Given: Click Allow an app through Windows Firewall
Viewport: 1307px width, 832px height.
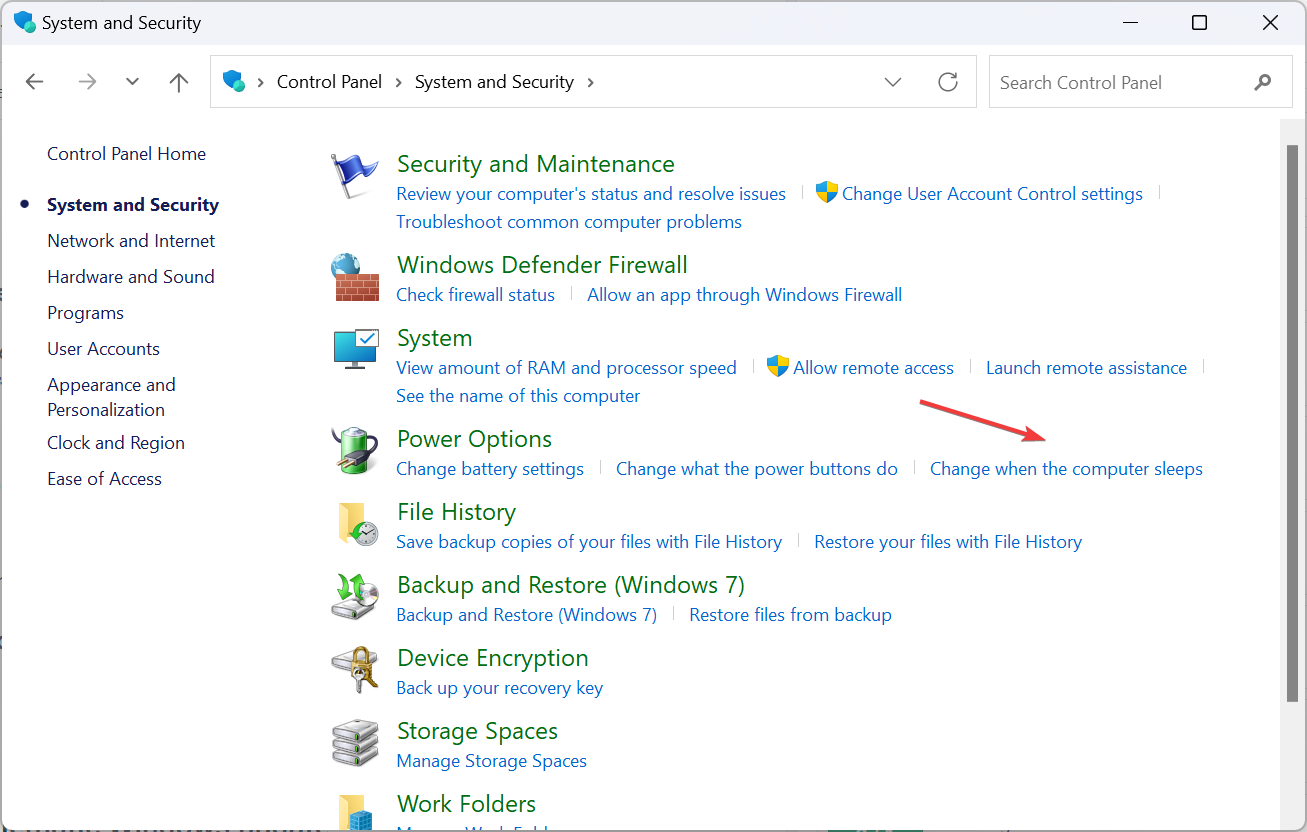Looking at the screenshot, I should click(744, 295).
